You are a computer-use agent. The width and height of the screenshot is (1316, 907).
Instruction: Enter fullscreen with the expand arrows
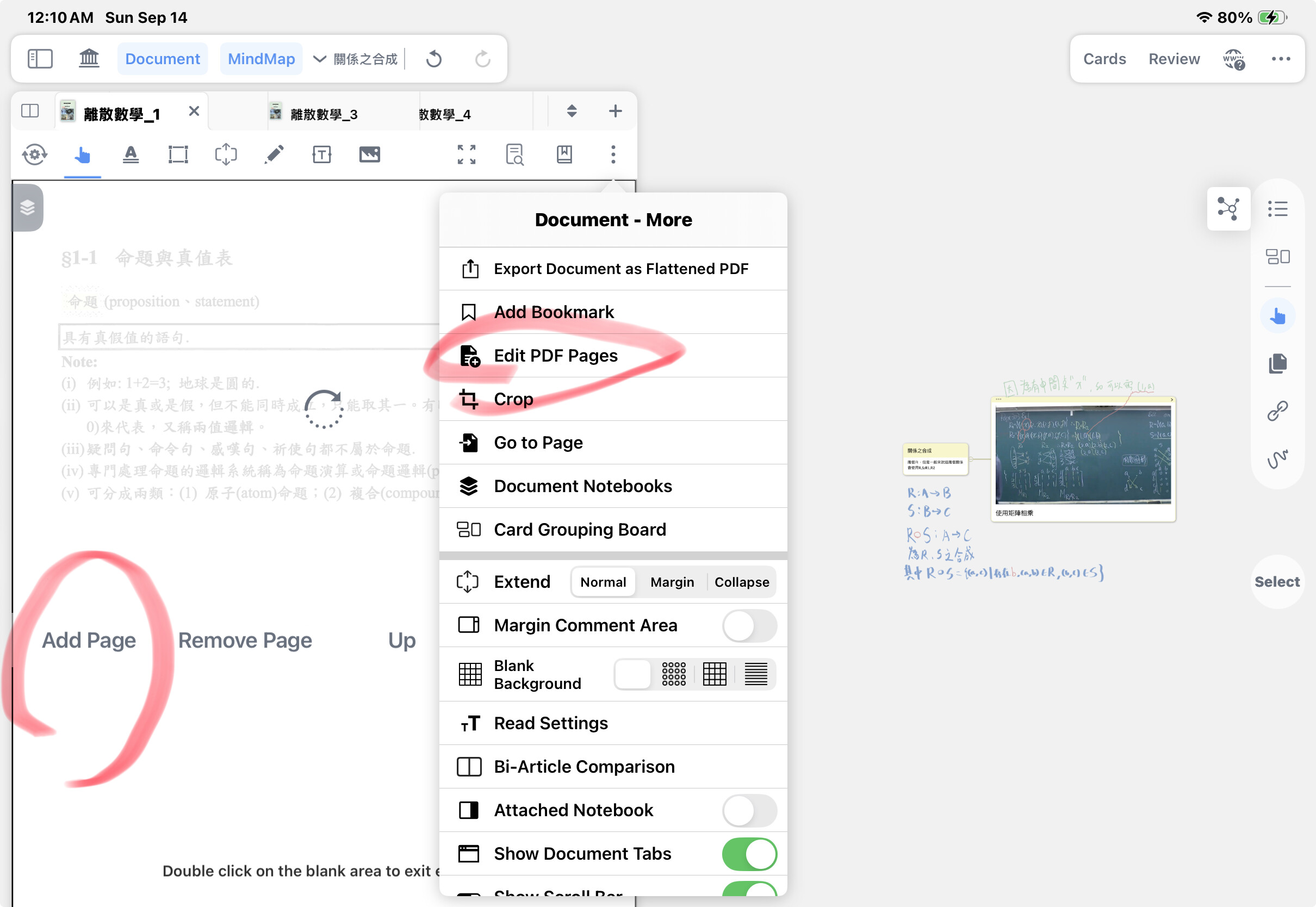click(x=467, y=154)
